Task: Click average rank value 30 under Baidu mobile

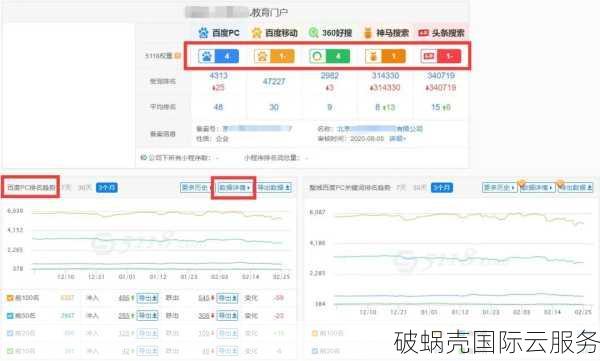Action: pyautogui.click(x=274, y=107)
